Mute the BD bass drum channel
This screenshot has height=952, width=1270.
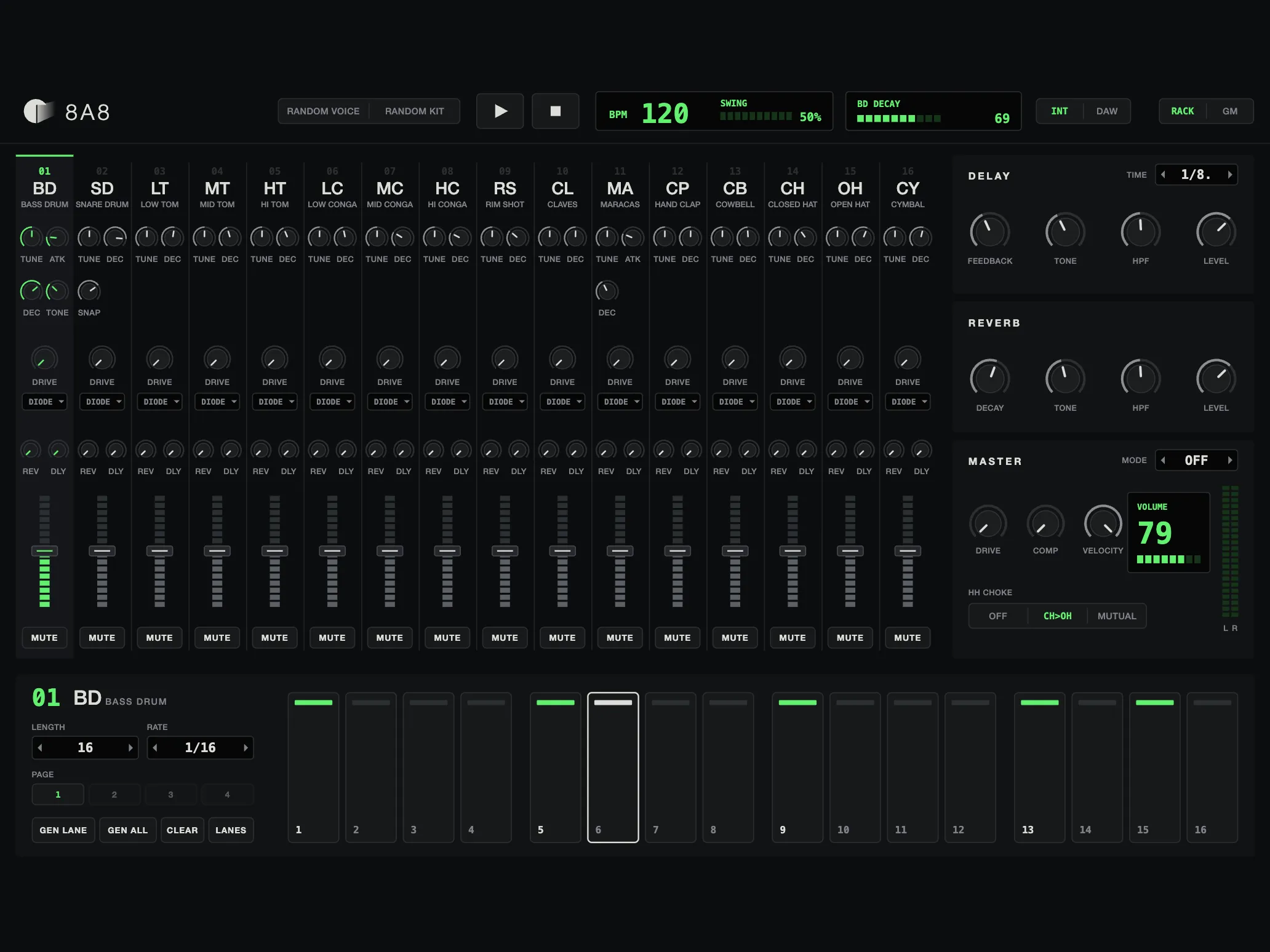[x=44, y=638]
